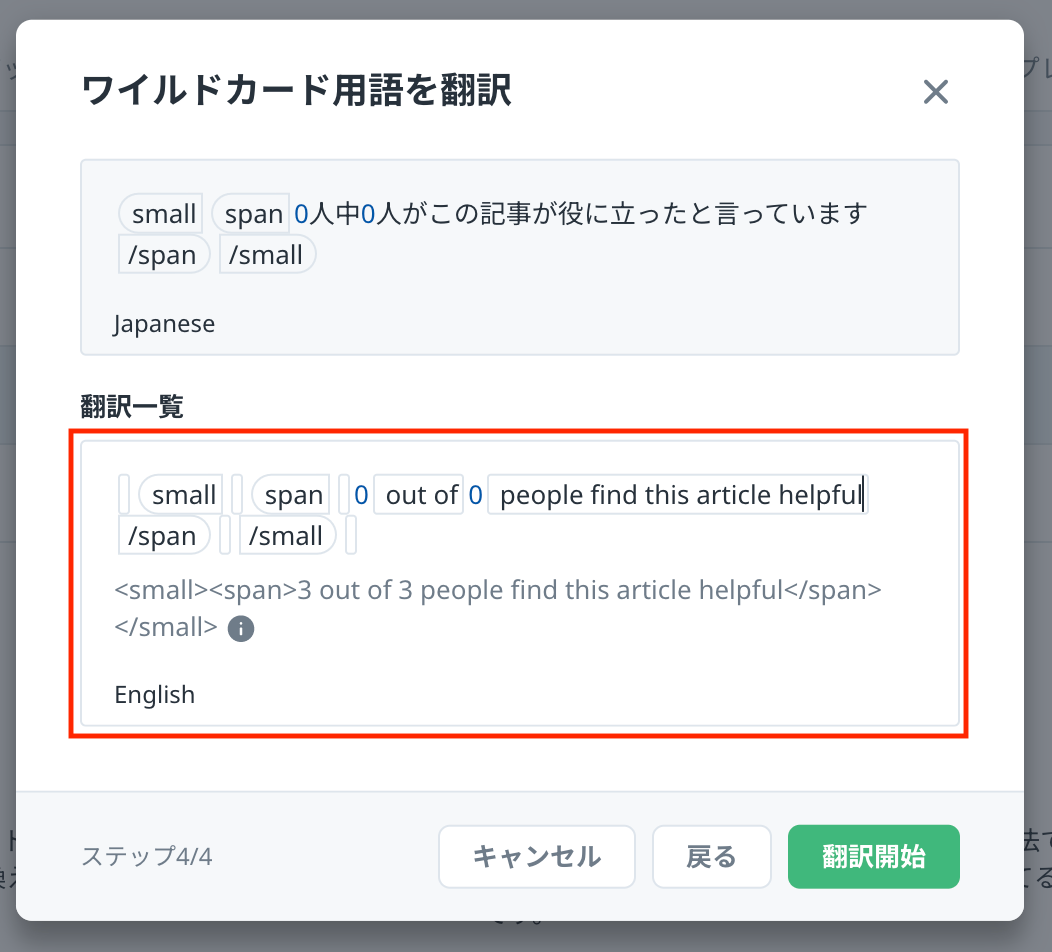This screenshot has width=1052, height=952.
Task: Click the second 0 placeholder after "out of"
Action: (x=475, y=495)
